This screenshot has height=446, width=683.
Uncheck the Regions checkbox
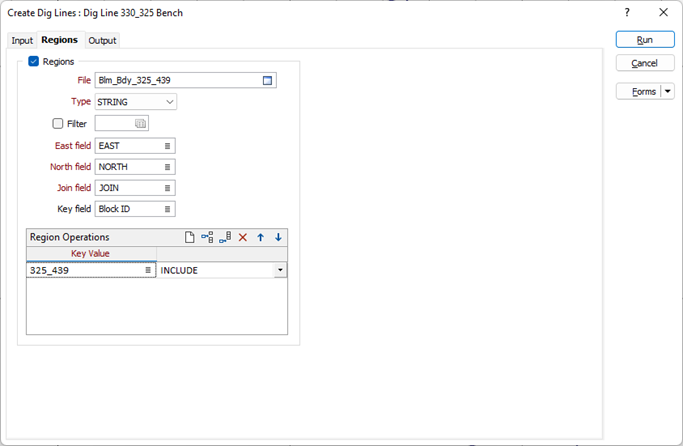pos(34,62)
